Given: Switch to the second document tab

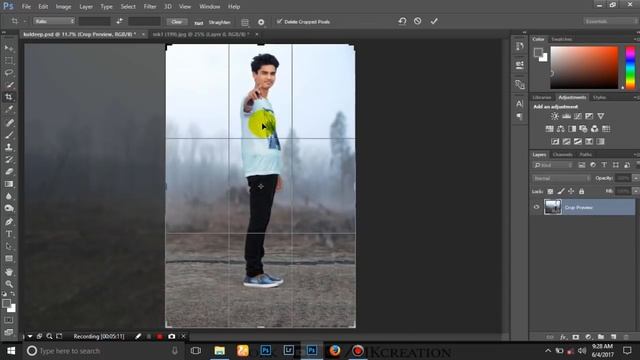Looking at the screenshot, I should 201,35.
